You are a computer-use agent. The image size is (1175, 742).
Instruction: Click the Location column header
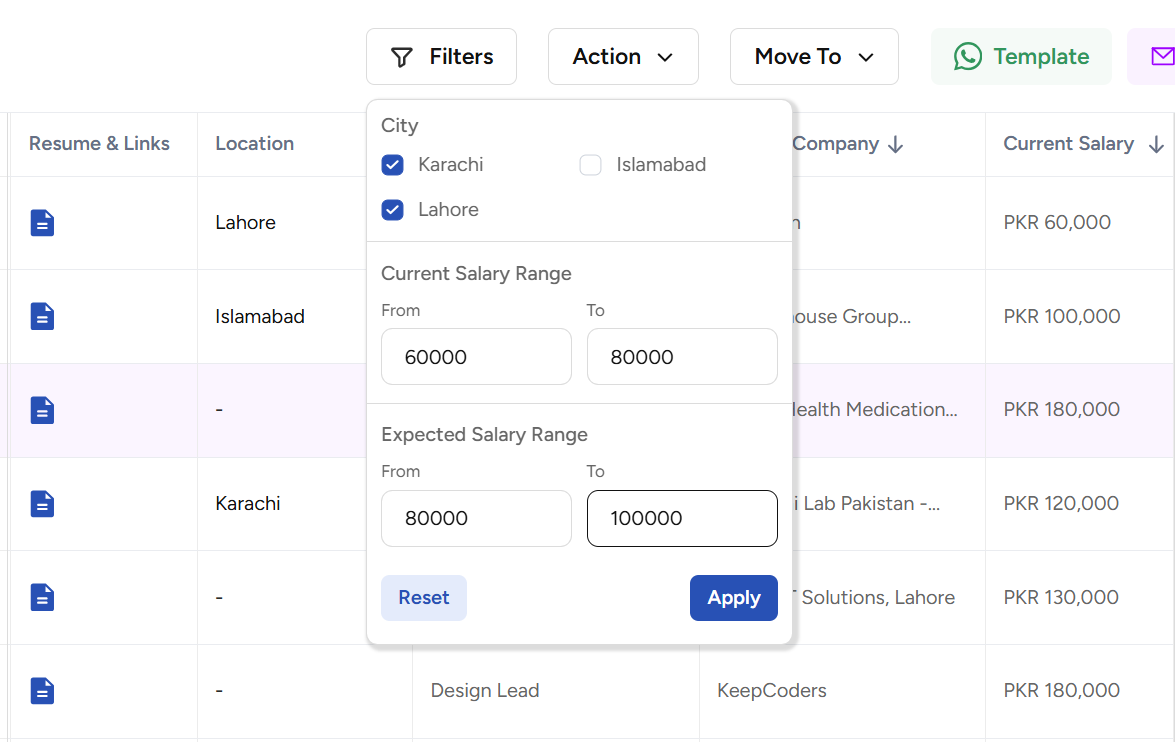(255, 144)
